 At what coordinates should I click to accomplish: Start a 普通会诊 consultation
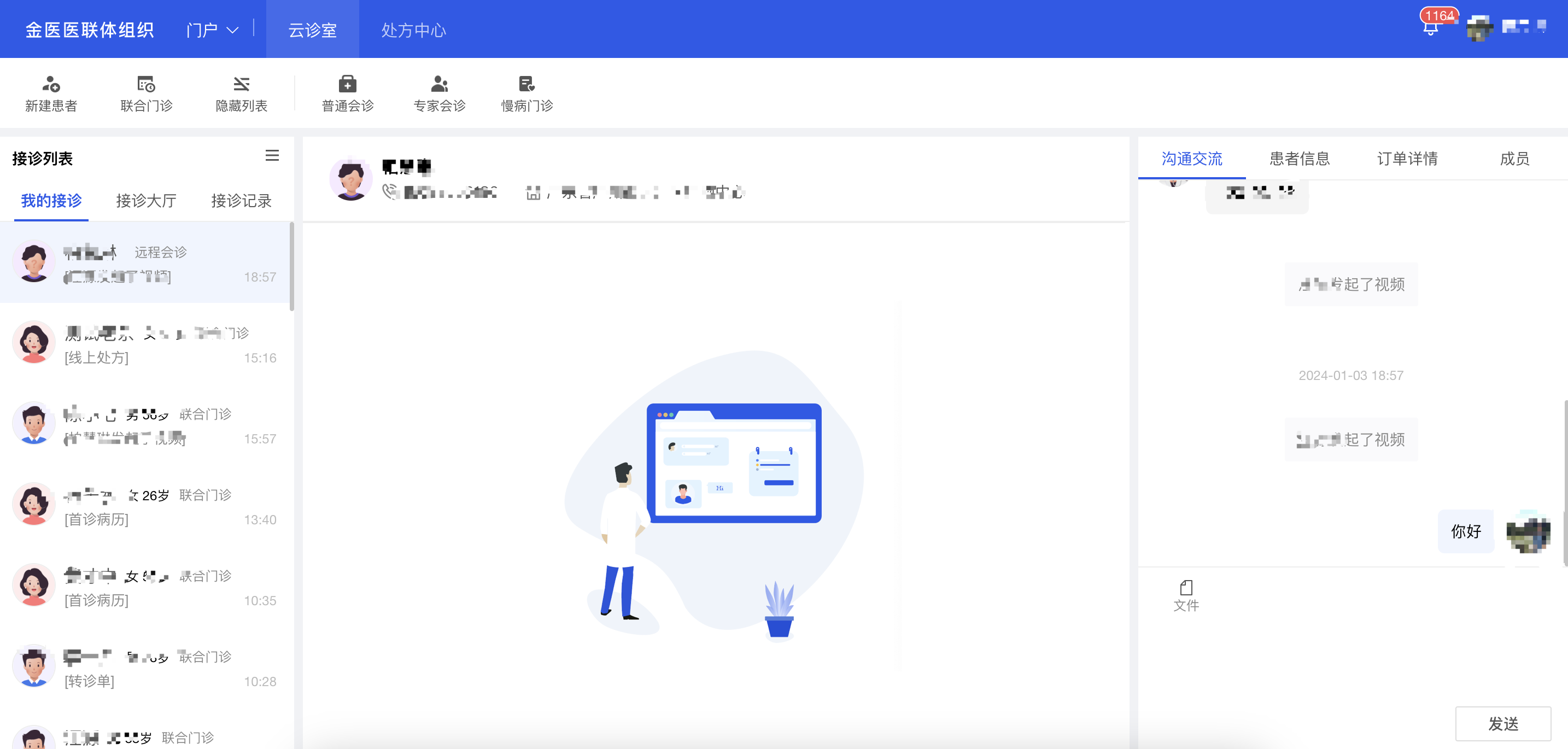(348, 93)
